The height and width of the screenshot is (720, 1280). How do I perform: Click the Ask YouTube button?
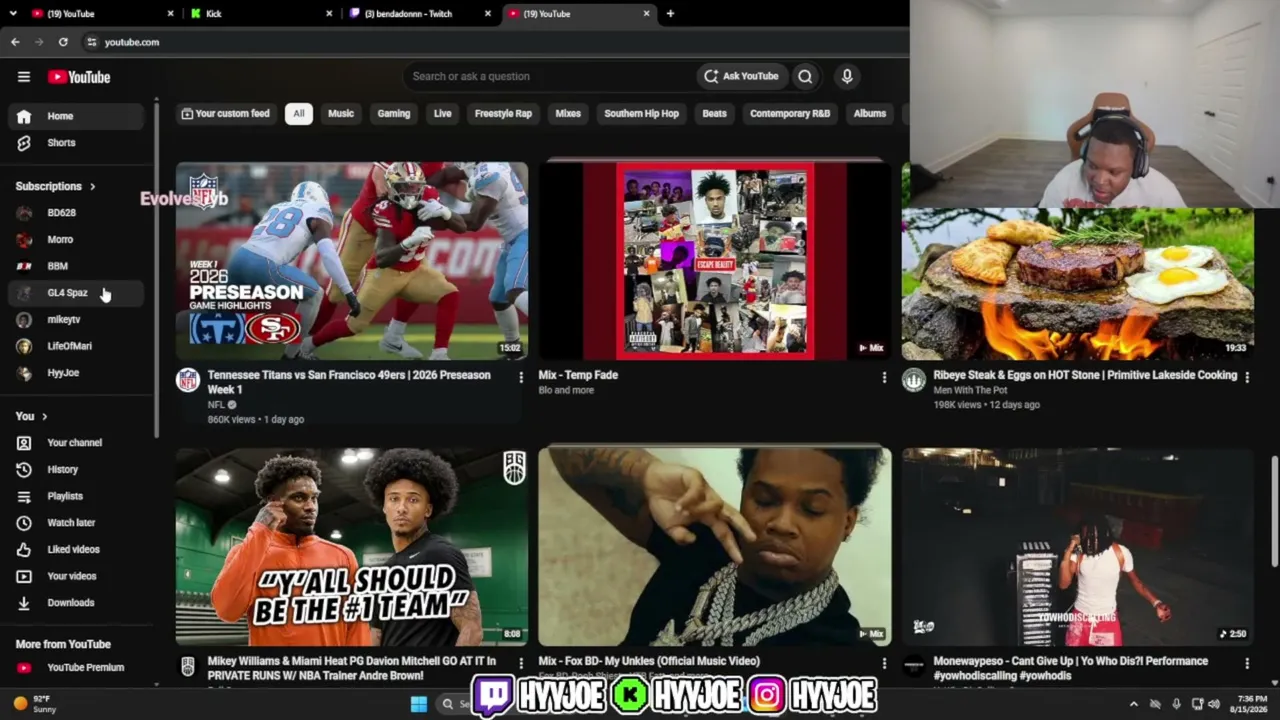(741, 76)
